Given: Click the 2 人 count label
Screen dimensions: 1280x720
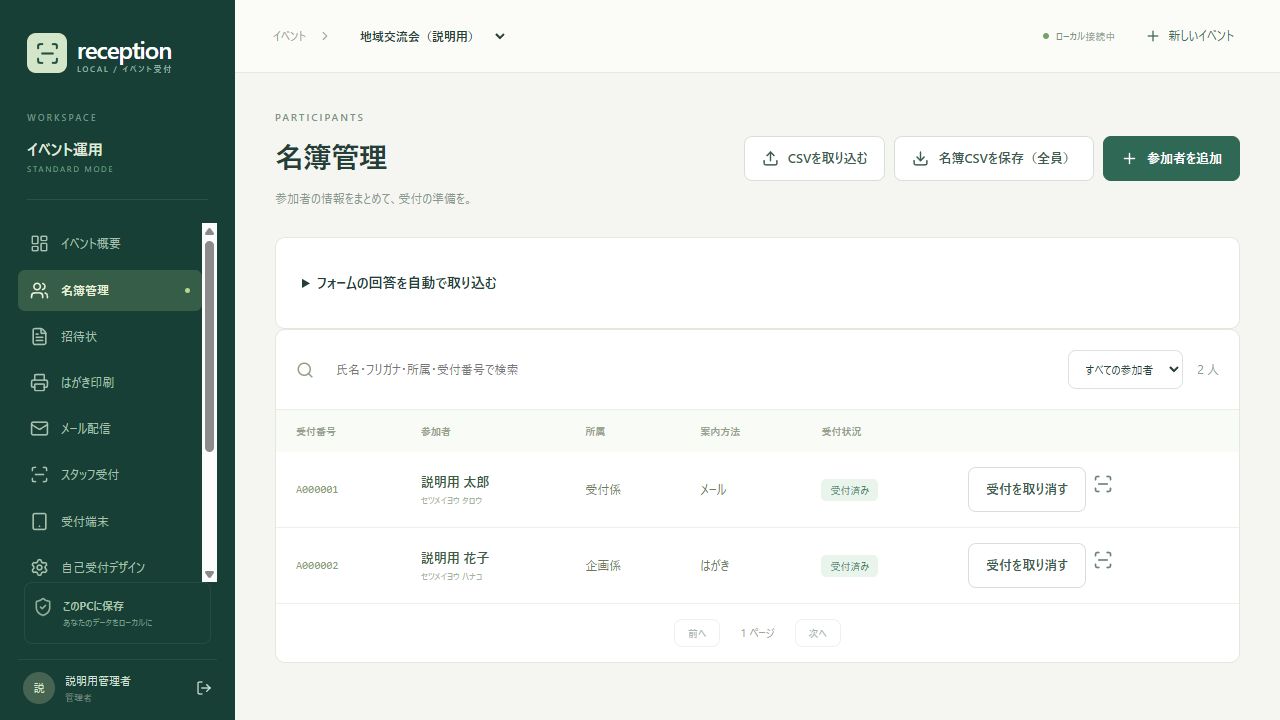Looking at the screenshot, I should coord(1207,370).
